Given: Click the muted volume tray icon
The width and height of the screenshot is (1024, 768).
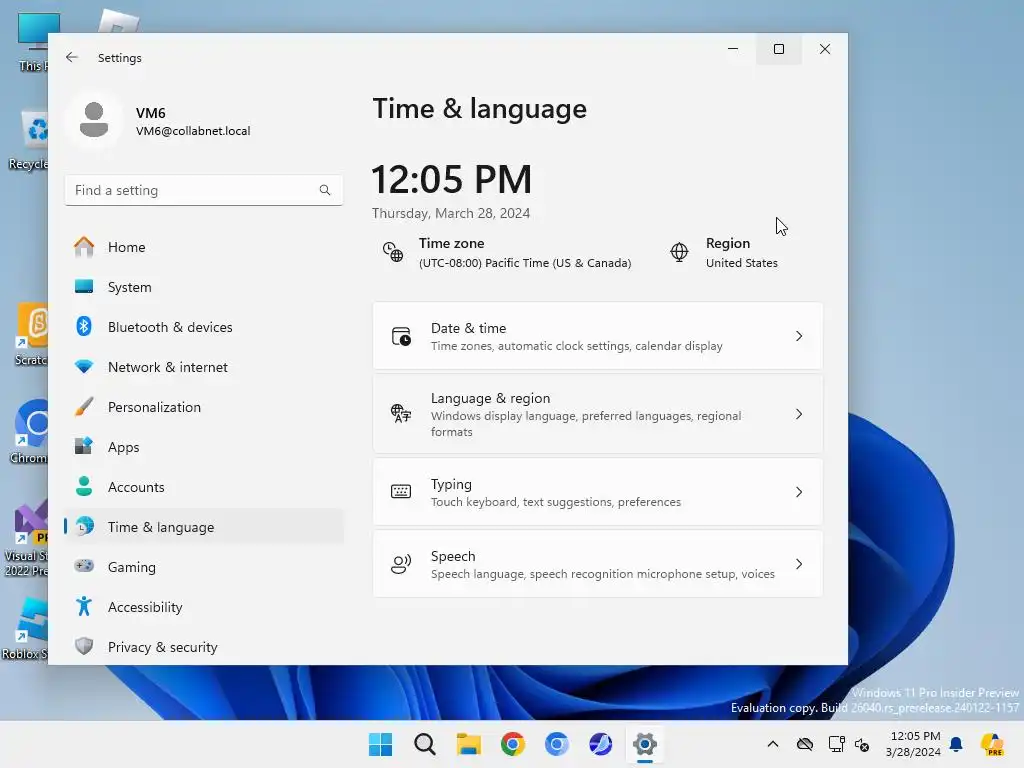Looking at the screenshot, I should click(862, 744).
